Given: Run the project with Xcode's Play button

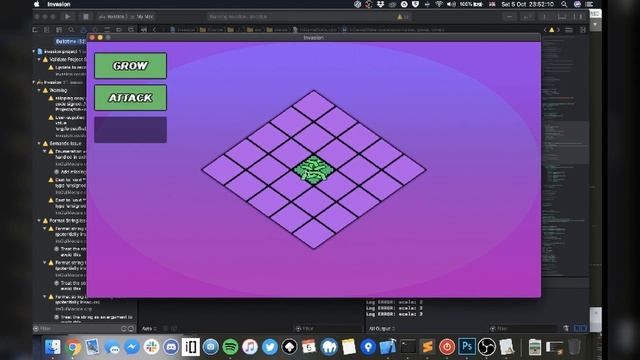Looking at the screenshot, I should [68, 17].
